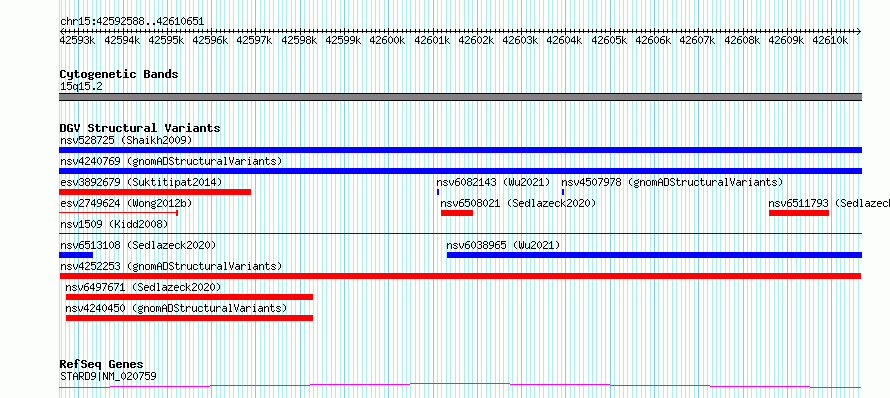Click the 42600k ruler tick label

coord(387,40)
